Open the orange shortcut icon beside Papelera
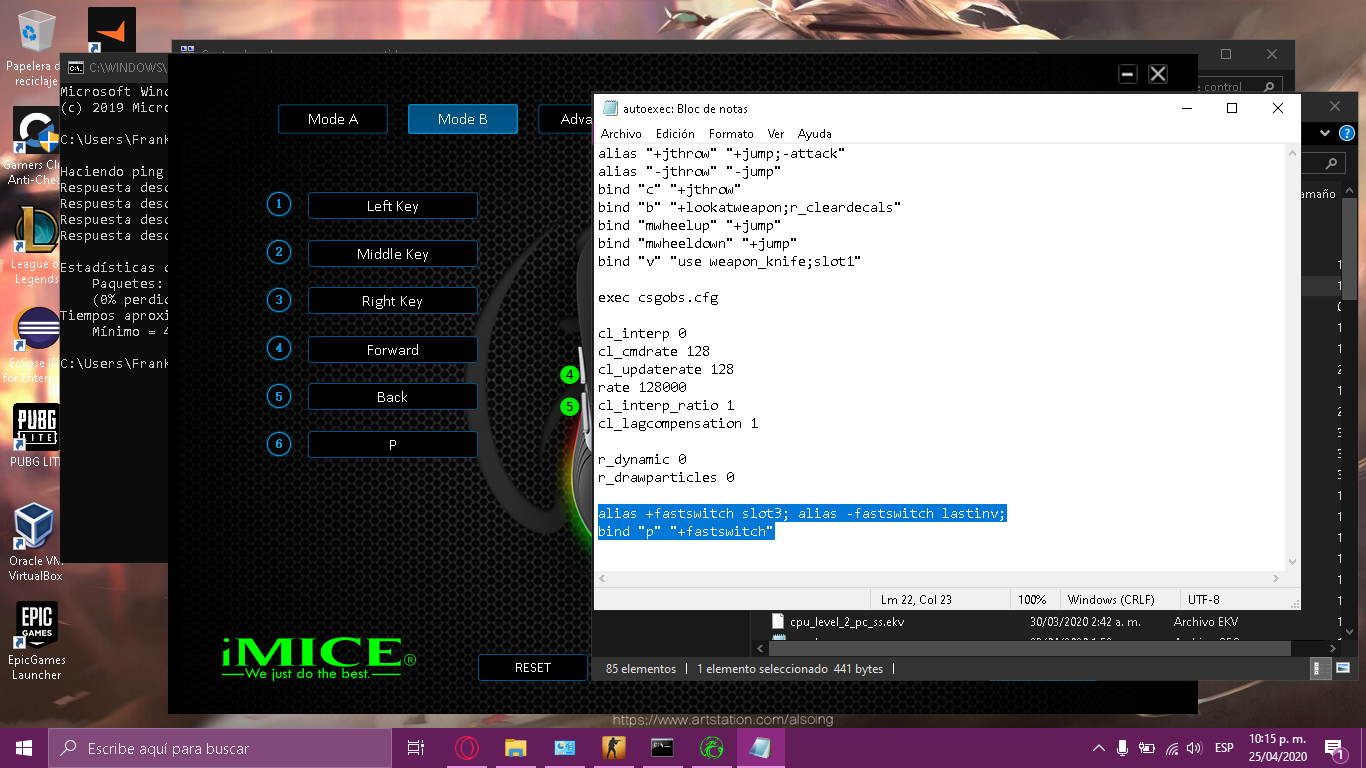This screenshot has width=1366, height=768. 111,30
